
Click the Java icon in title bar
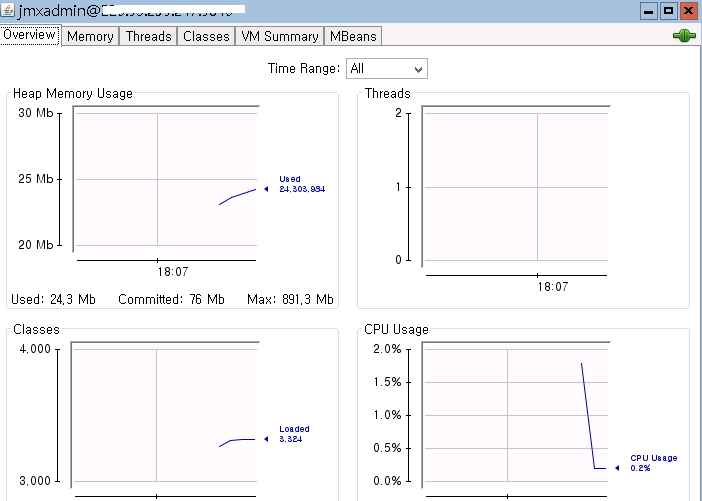pos(9,11)
